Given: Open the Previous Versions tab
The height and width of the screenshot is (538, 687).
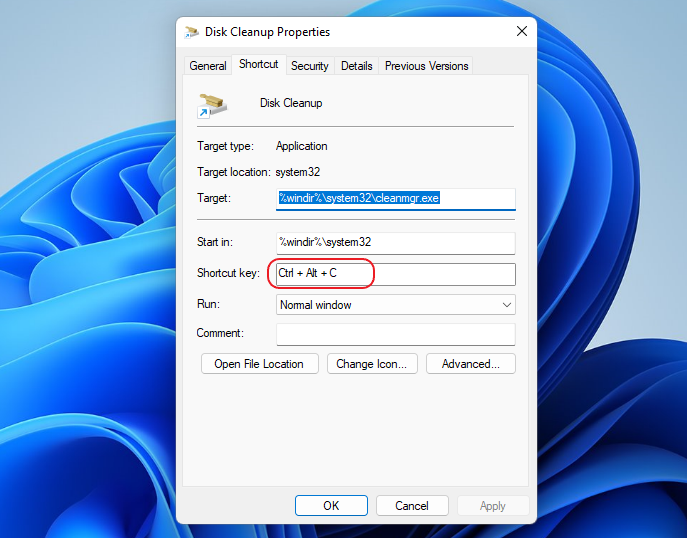Looking at the screenshot, I should (x=426, y=66).
